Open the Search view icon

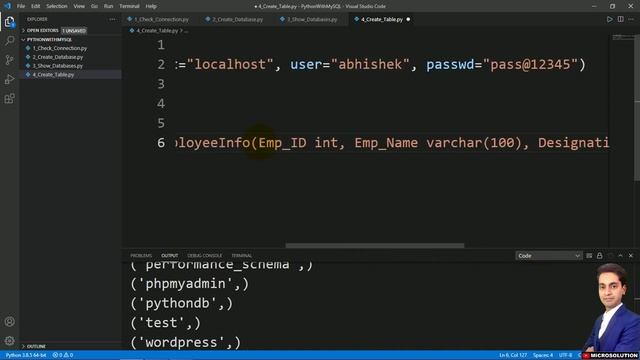(x=9, y=40)
